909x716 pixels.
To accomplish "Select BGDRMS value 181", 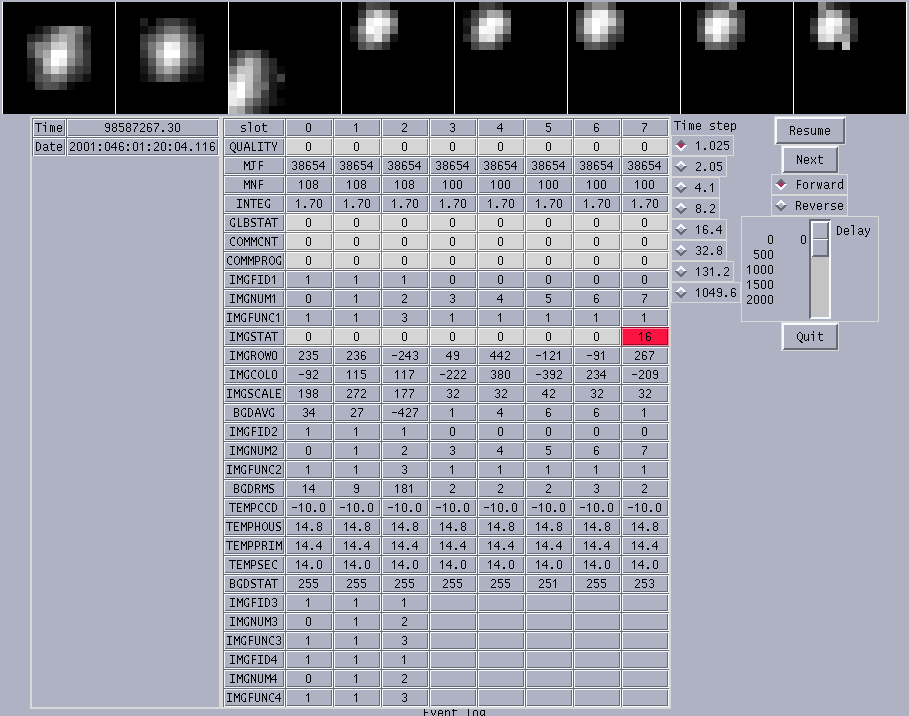I will coord(404,489).
